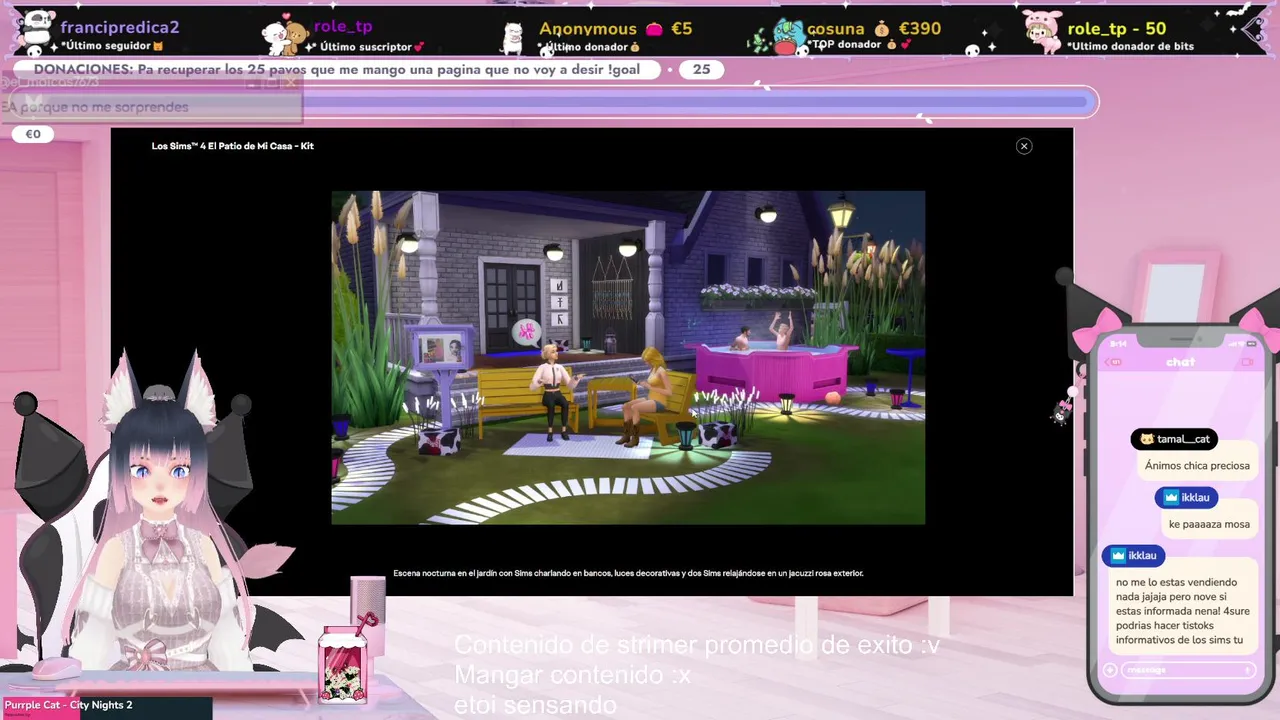Click the blue monster icon beside cosuna

(x=787, y=37)
